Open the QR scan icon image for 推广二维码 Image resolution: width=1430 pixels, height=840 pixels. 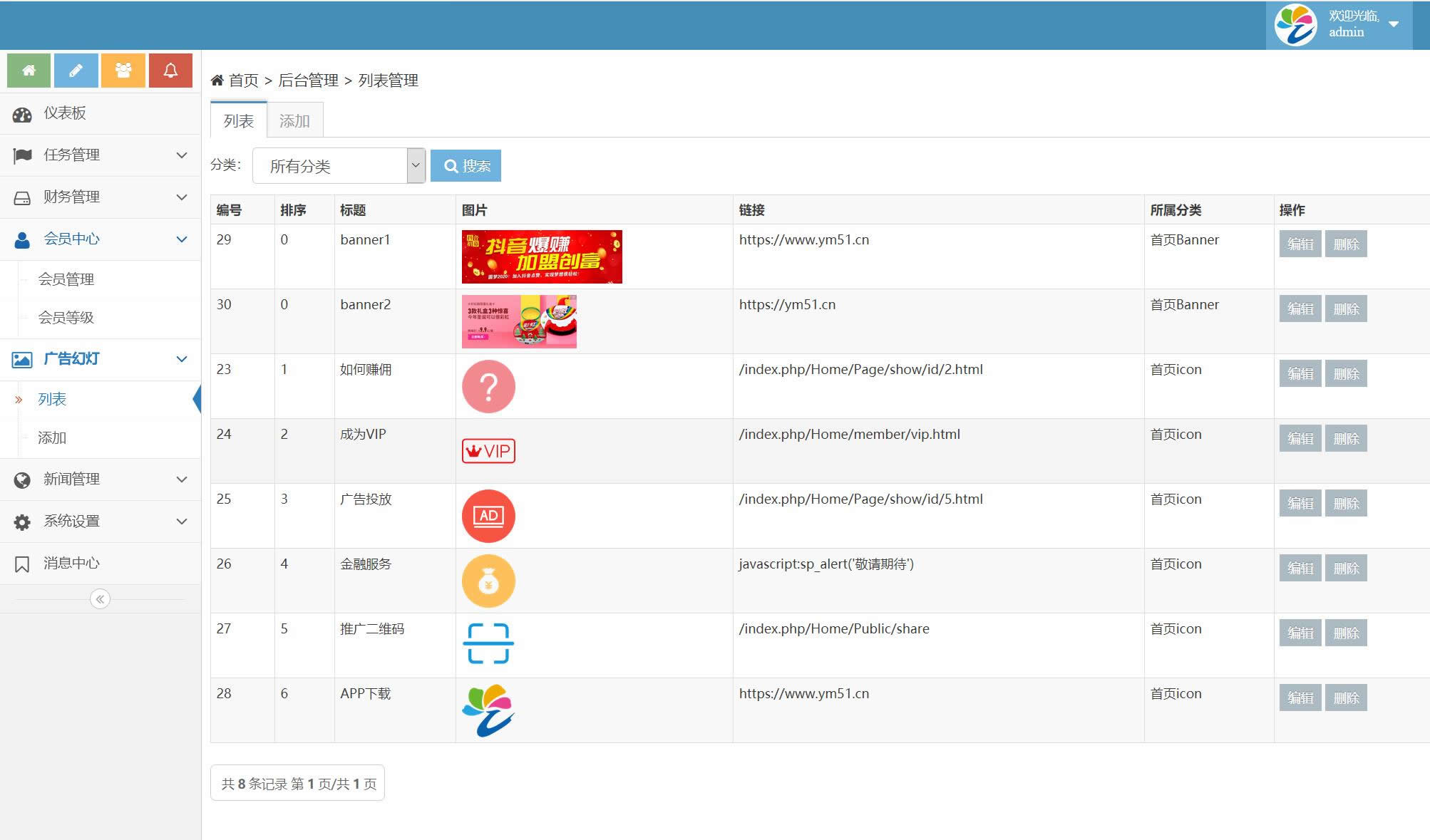[x=488, y=644]
